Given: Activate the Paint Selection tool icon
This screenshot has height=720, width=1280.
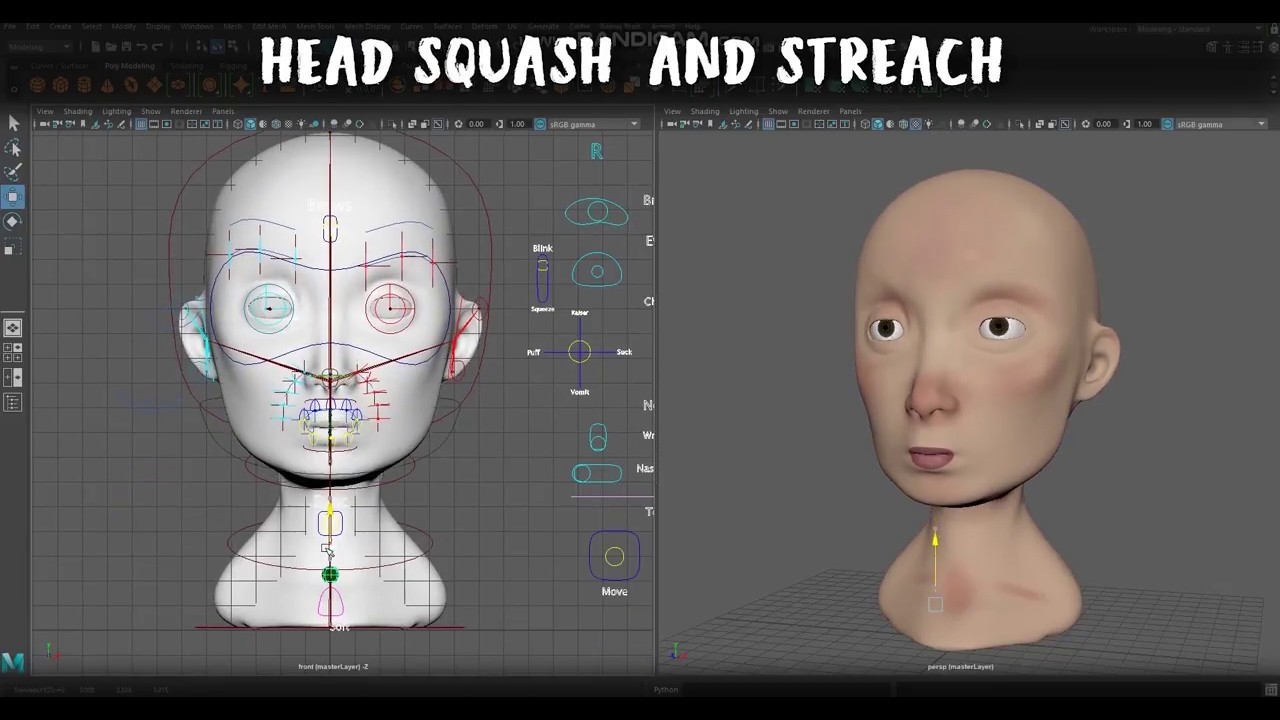Looking at the screenshot, I should (14, 172).
